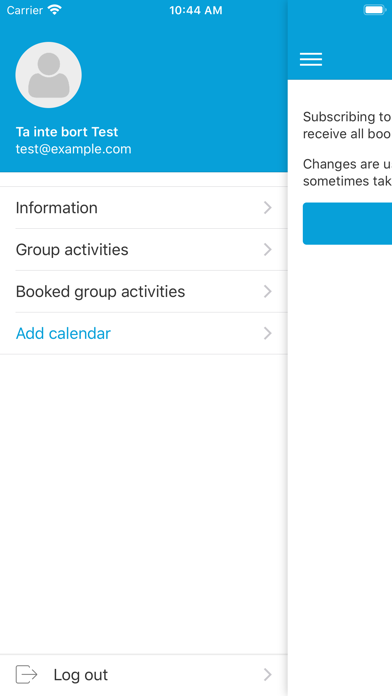This screenshot has width=392, height=696.
Task: Tap the 10:44 AM clock in status bar
Action: coord(196,10)
